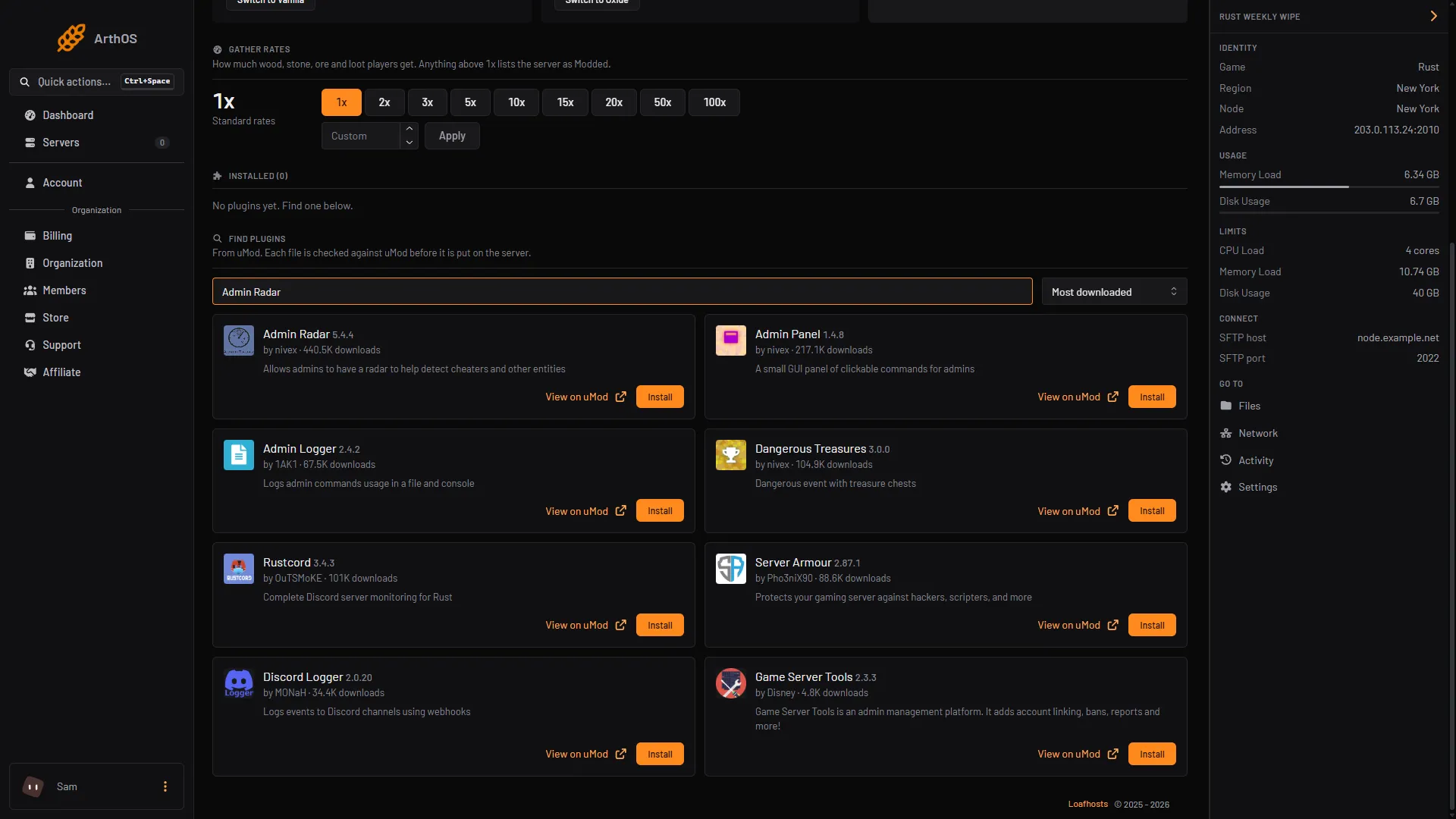Image resolution: width=1456 pixels, height=819 pixels.
Task: Click the Affiliate handshake icon
Action: (30, 372)
